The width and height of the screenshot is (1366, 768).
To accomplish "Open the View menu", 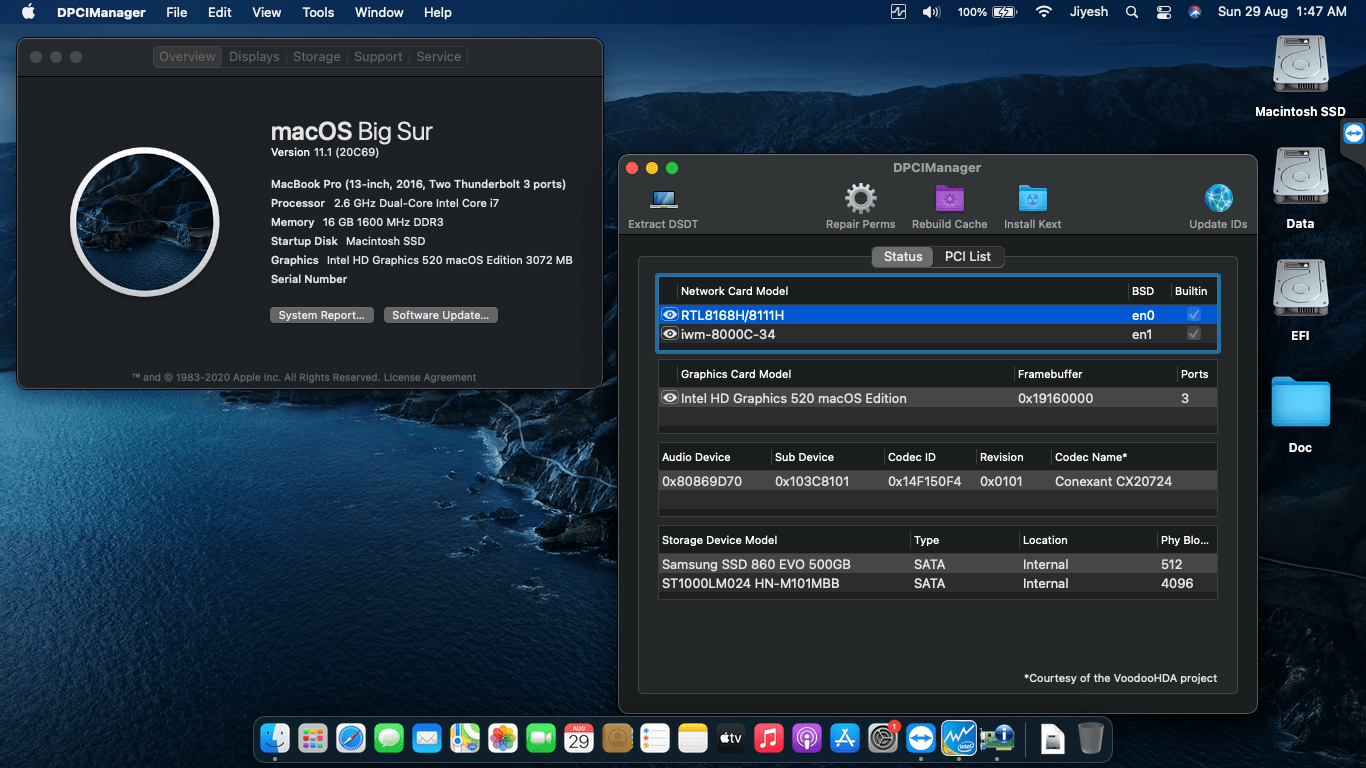I will 266,12.
